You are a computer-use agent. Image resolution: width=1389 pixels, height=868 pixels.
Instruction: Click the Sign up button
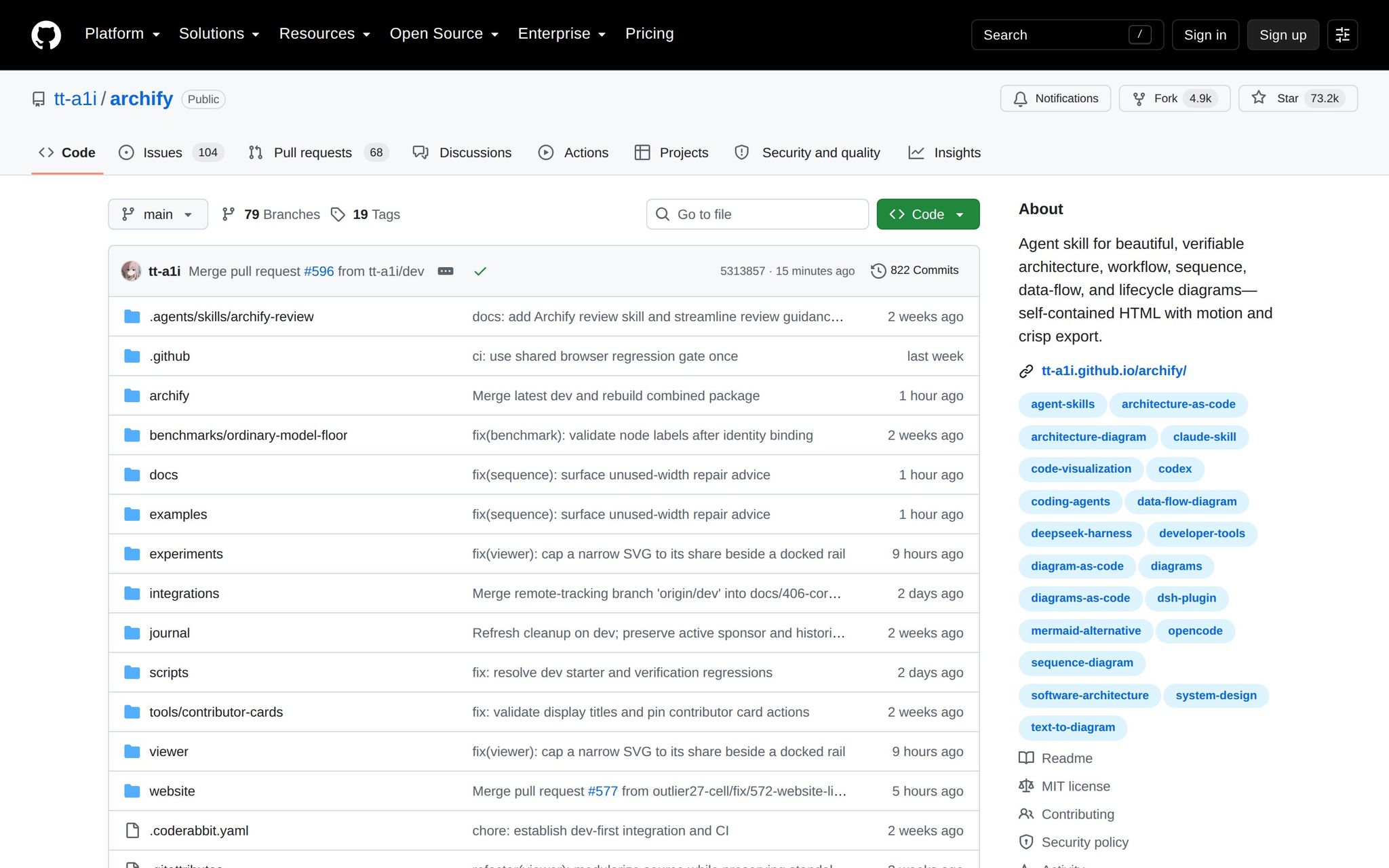point(1283,35)
